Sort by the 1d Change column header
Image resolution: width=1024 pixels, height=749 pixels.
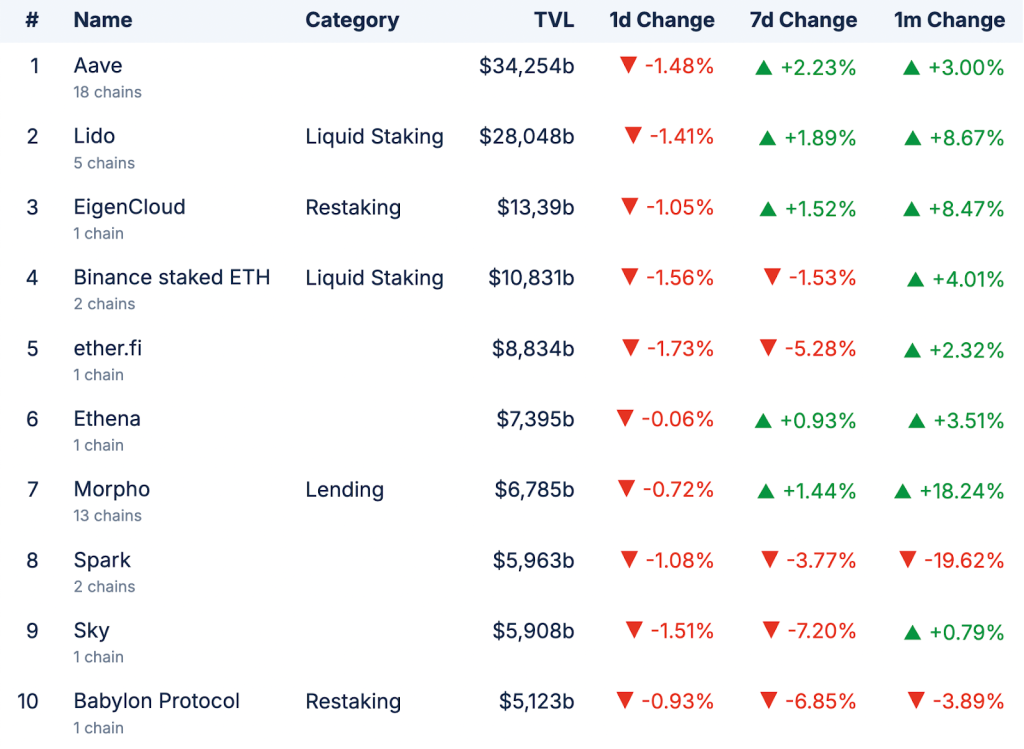click(x=662, y=20)
